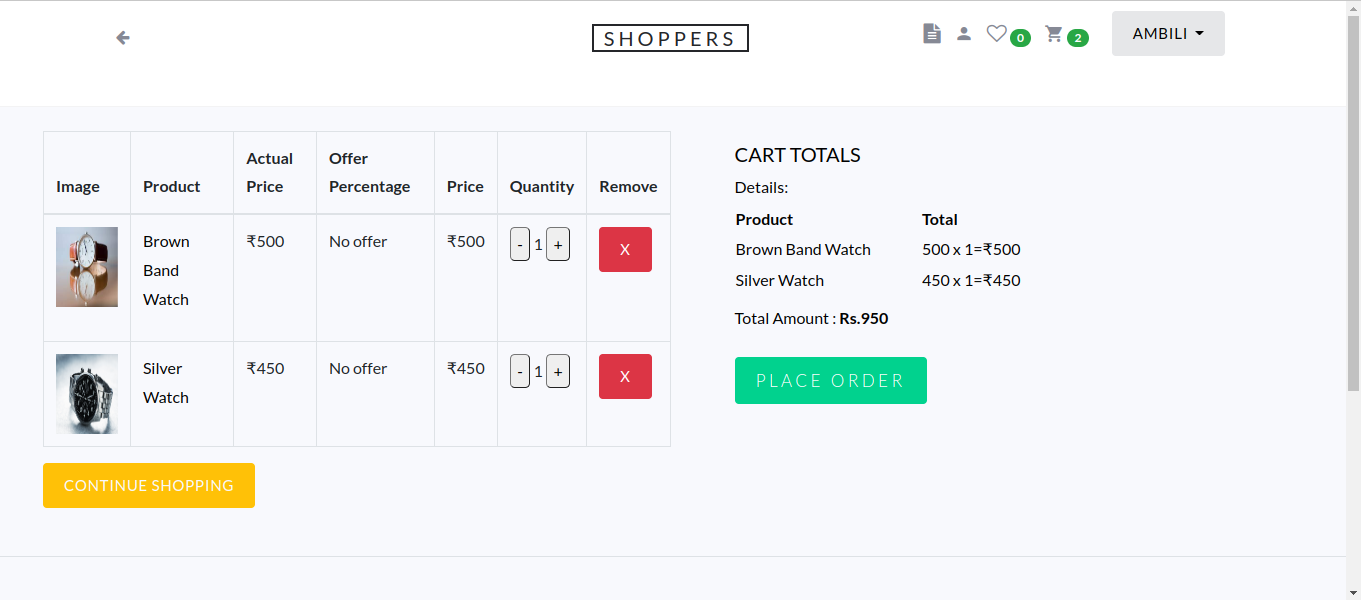Remove Silver Watch with X button
1361x600 pixels.
coord(625,376)
